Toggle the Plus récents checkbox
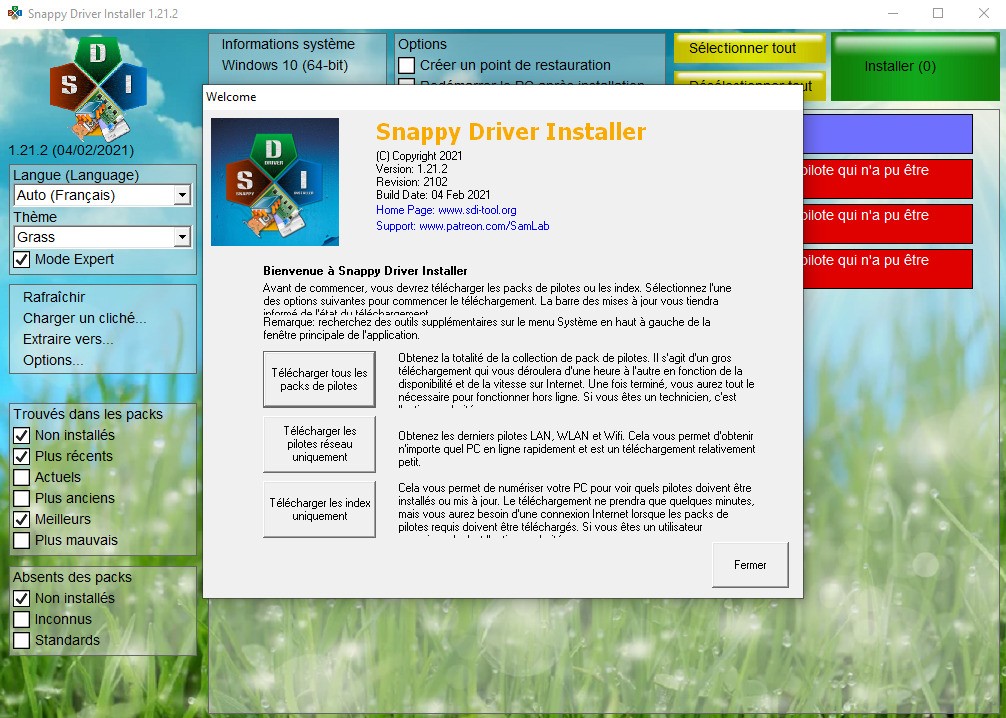1006x718 pixels. tap(22, 456)
